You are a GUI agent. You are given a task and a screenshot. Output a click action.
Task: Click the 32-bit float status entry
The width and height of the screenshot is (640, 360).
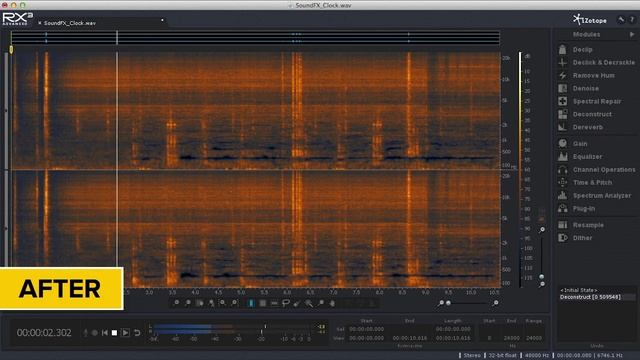tap(502, 356)
